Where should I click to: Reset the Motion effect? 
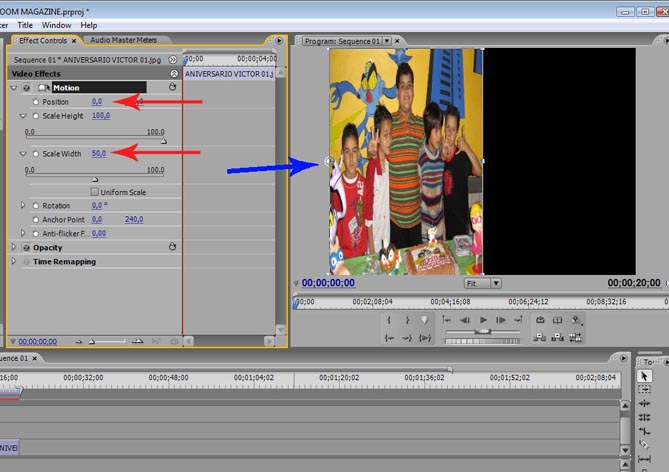tap(172, 88)
